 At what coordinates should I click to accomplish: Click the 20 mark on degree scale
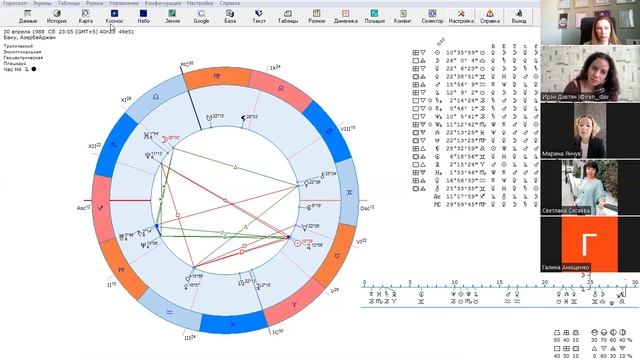544,282
